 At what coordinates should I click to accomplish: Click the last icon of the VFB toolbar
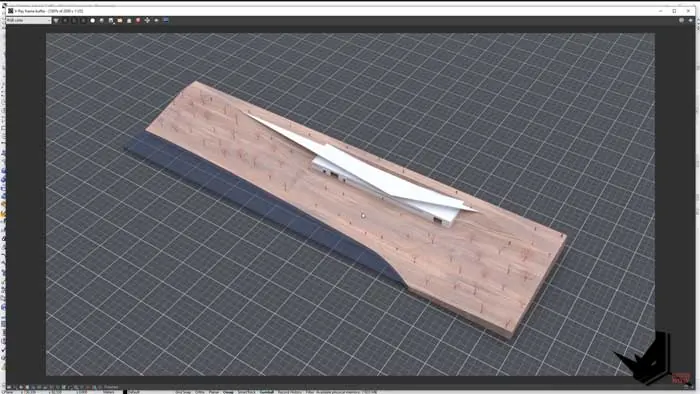tap(690, 20)
